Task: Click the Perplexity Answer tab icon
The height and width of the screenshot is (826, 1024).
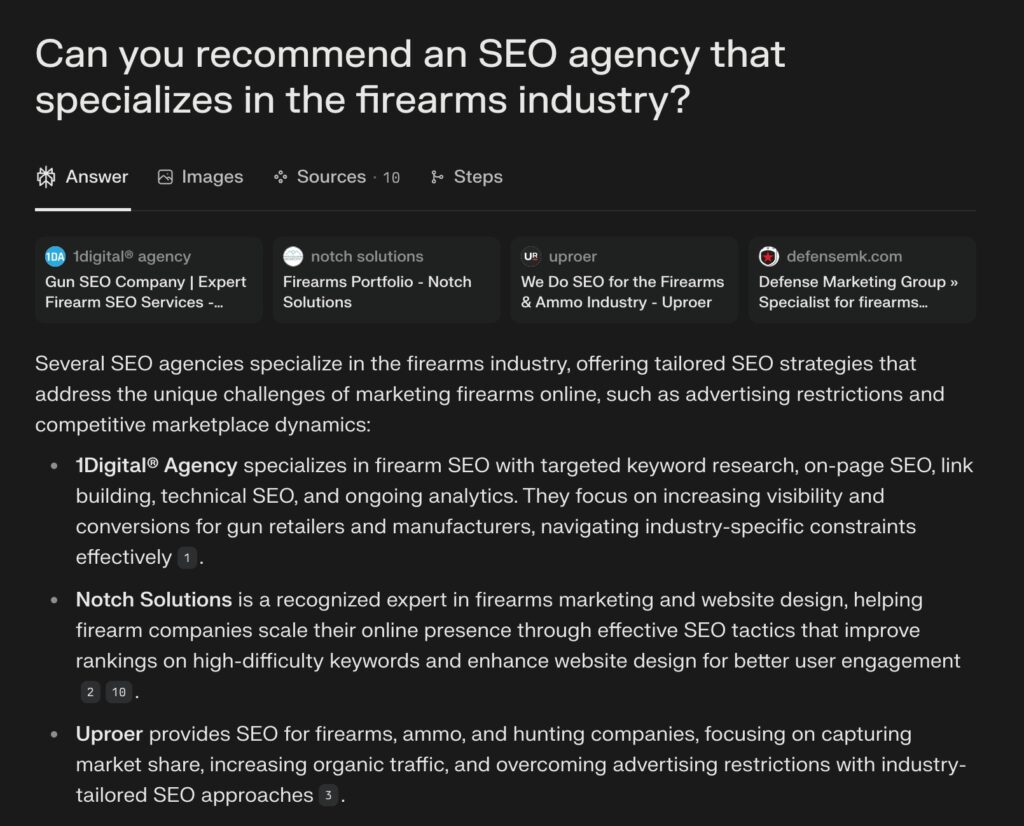Action: (46, 177)
